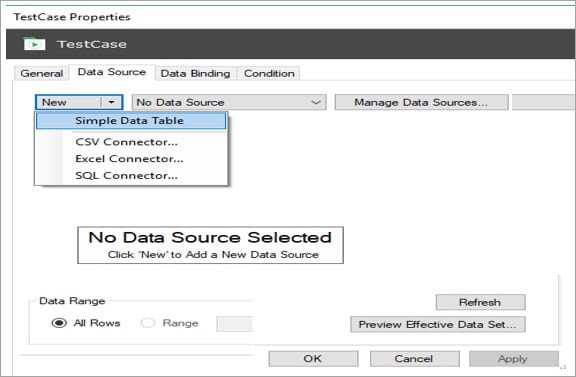The image size is (576, 377).
Task: Choose Simple Data Table from menu
Action: coord(131,121)
